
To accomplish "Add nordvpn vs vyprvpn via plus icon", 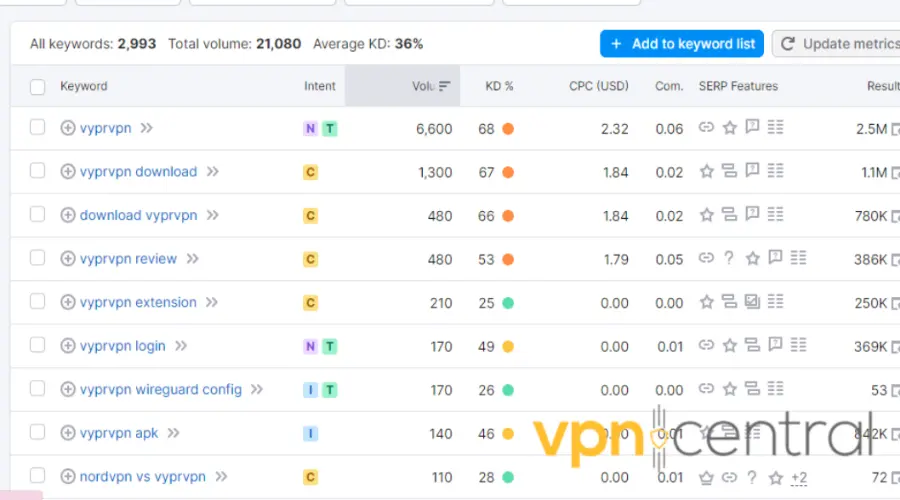I will pyautogui.click(x=68, y=476).
